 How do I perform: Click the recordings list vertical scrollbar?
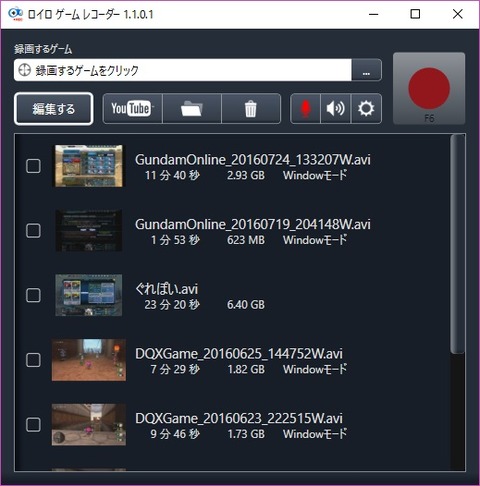[457, 244]
